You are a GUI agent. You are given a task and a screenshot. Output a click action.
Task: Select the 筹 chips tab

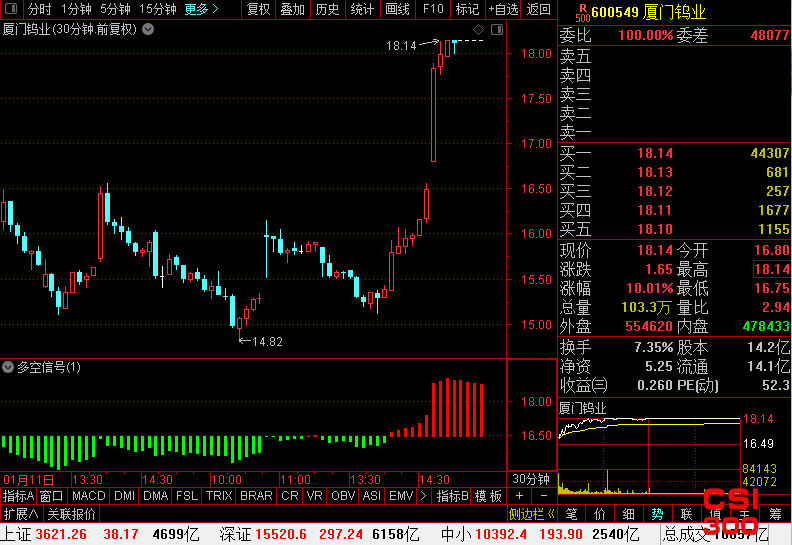pyautogui.click(x=775, y=514)
